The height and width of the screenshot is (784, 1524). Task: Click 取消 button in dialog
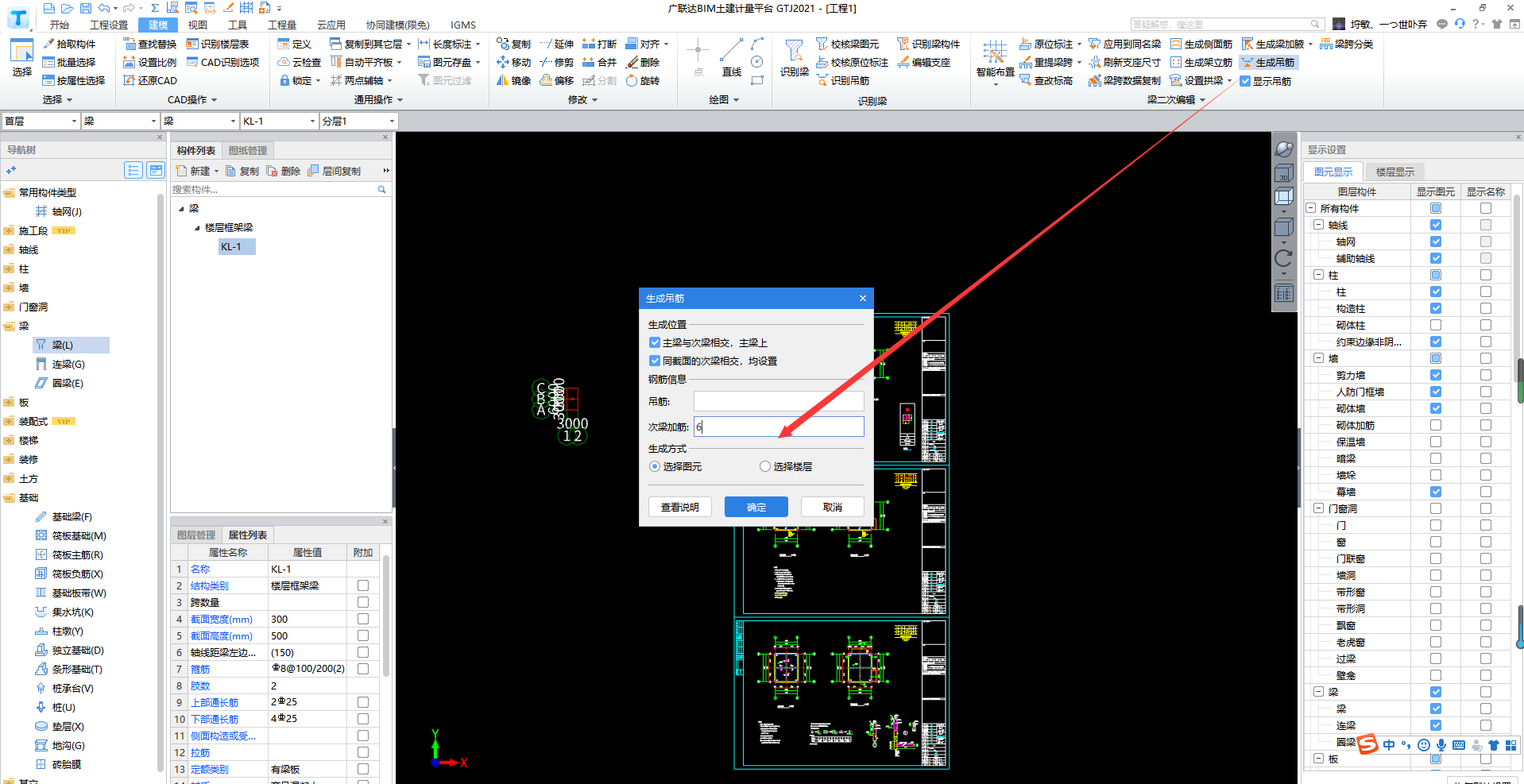pyautogui.click(x=833, y=507)
